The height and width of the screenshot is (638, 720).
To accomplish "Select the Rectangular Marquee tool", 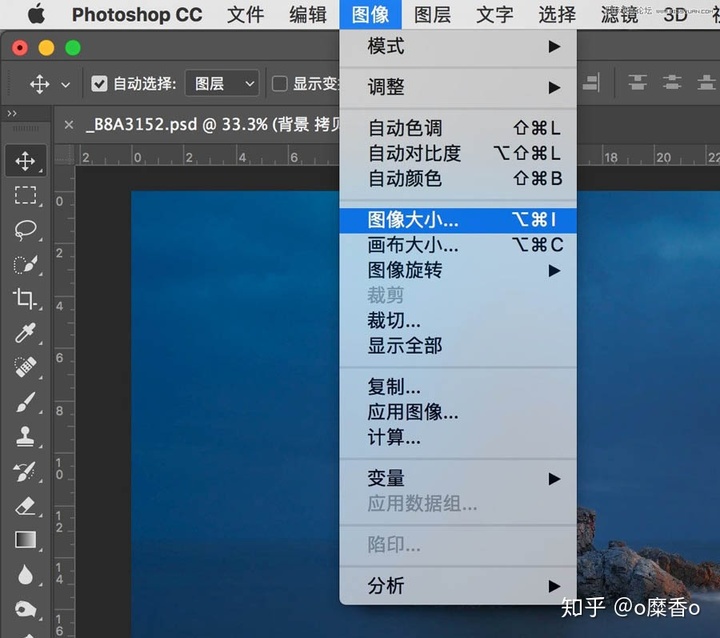I will tap(25, 195).
